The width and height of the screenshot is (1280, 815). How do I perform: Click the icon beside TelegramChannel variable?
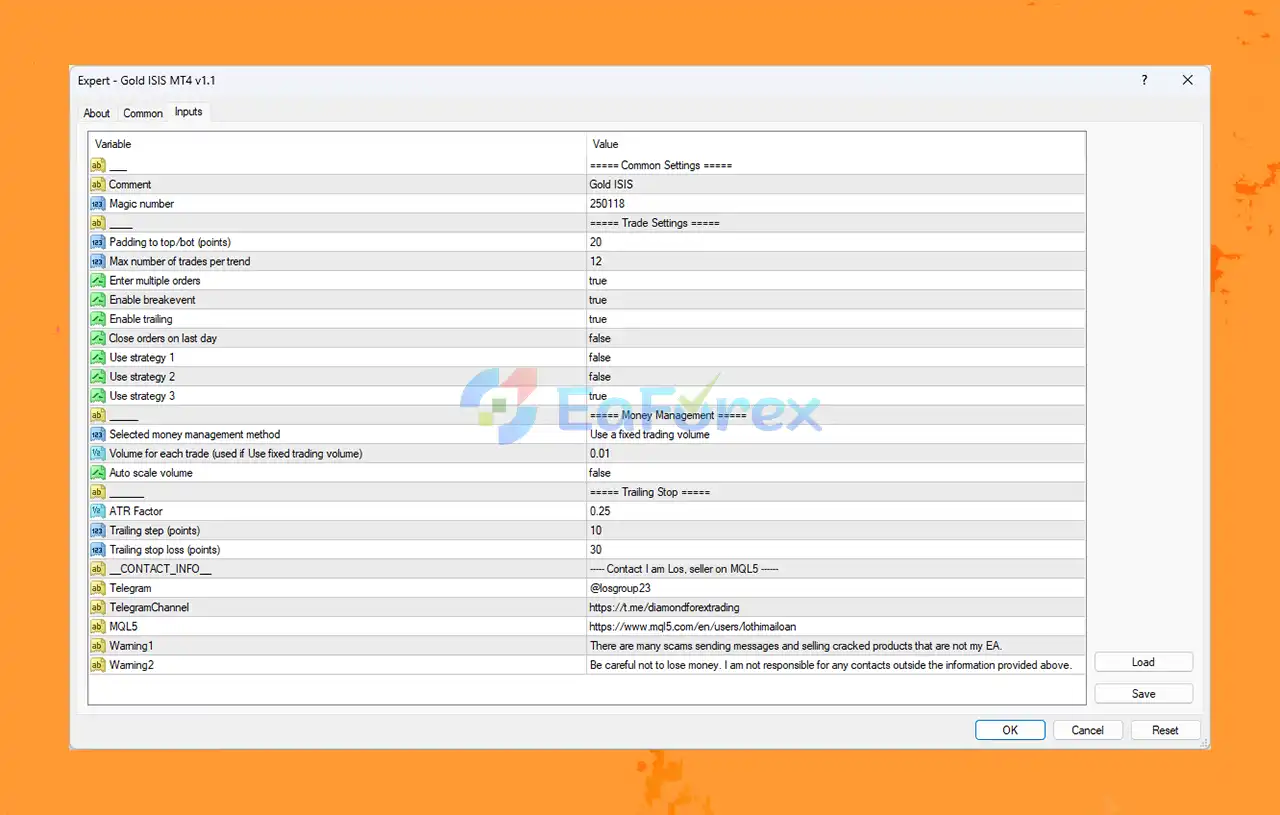click(98, 607)
